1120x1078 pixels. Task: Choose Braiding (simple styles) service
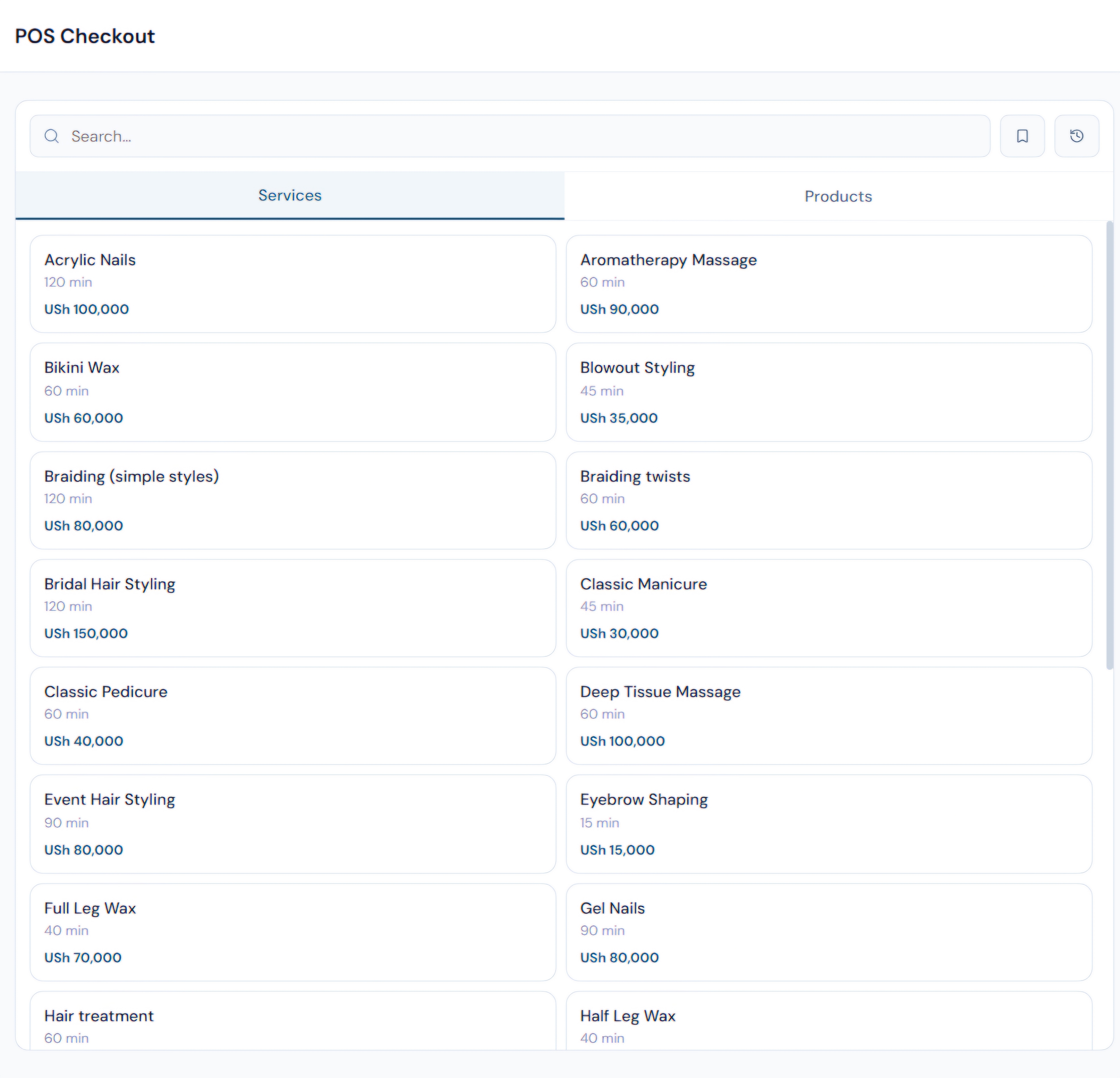[292, 500]
